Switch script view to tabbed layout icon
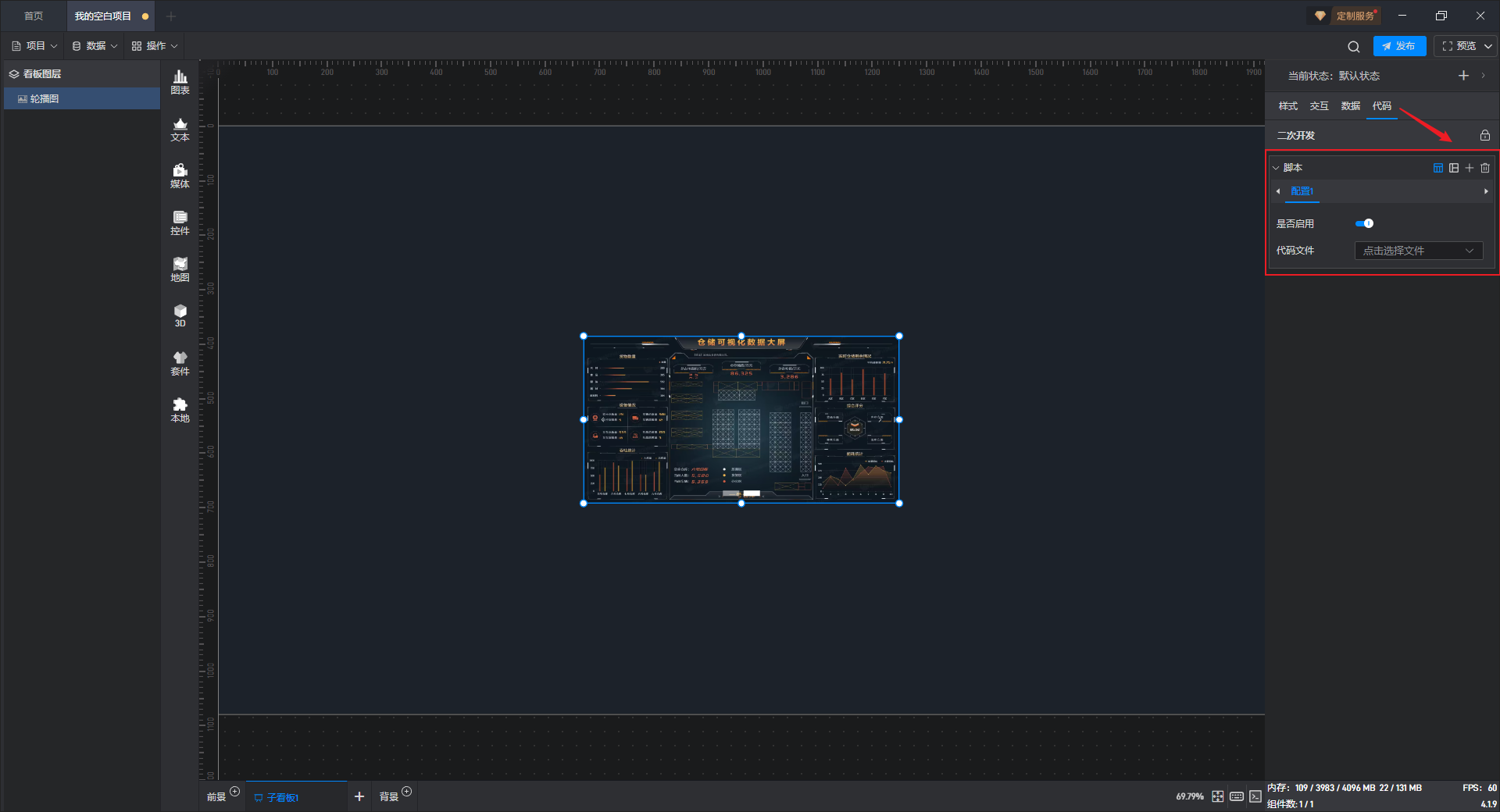 [x=1437, y=168]
